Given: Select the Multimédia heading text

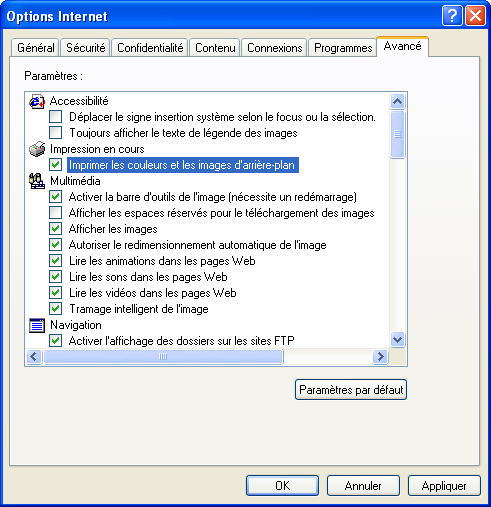Looking at the screenshot, I should (75, 181).
